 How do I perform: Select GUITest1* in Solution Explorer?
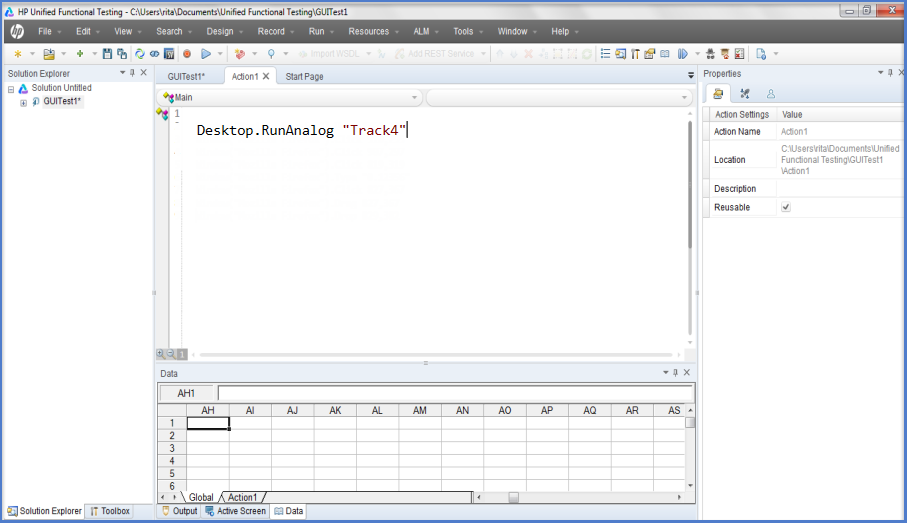pyautogui.click(x=62, y=101)
